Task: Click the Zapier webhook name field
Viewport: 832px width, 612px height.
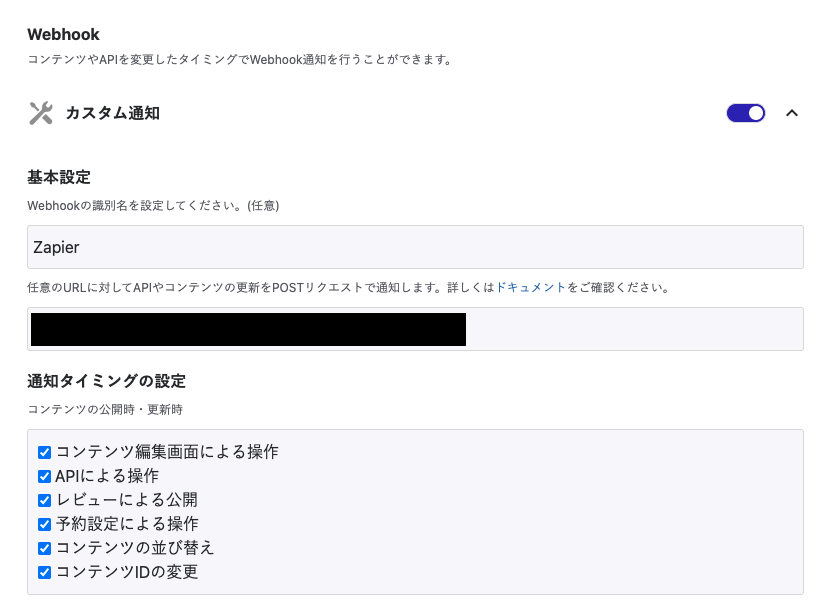Action: [415, 247]
